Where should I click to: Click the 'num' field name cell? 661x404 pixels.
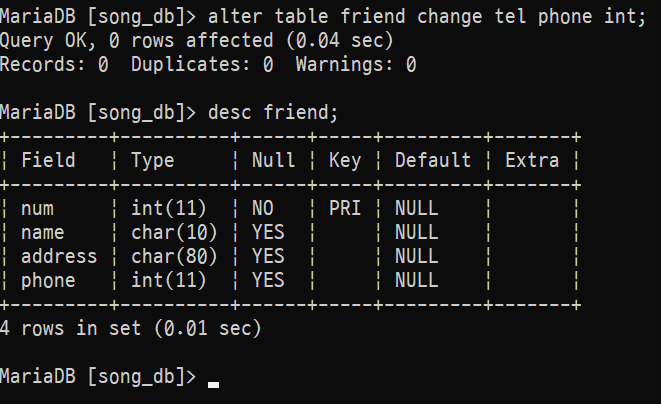[x=38, y=209]
